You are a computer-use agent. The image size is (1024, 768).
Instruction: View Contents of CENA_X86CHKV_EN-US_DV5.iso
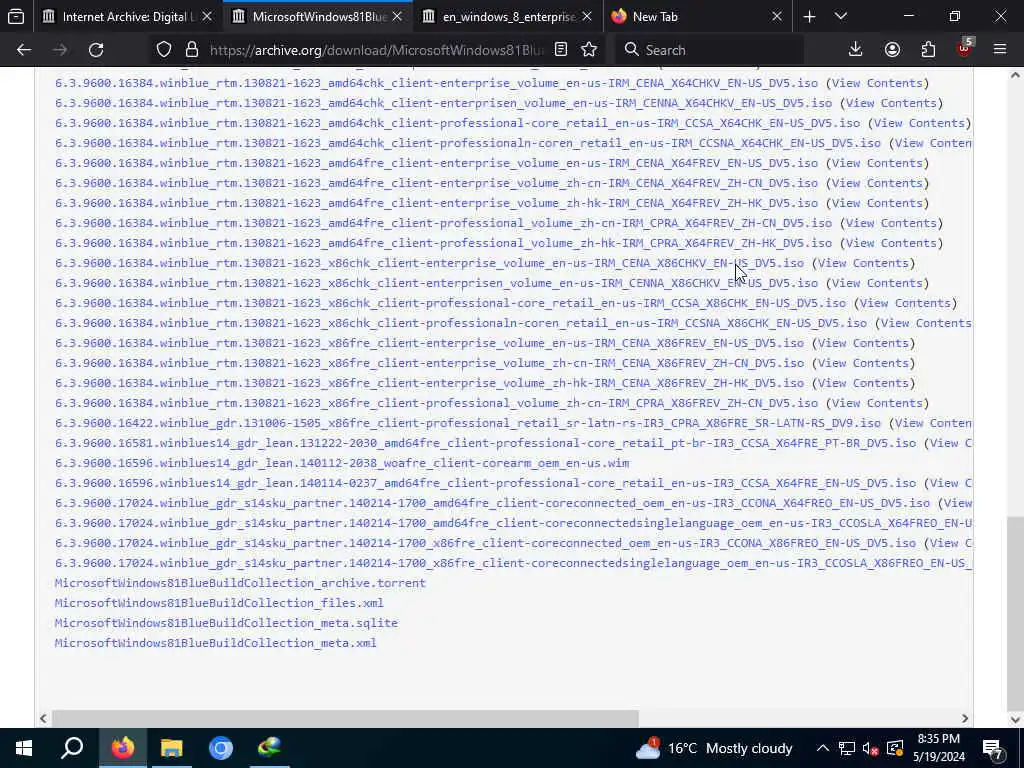pyautogui.click(x=863, y=263)
